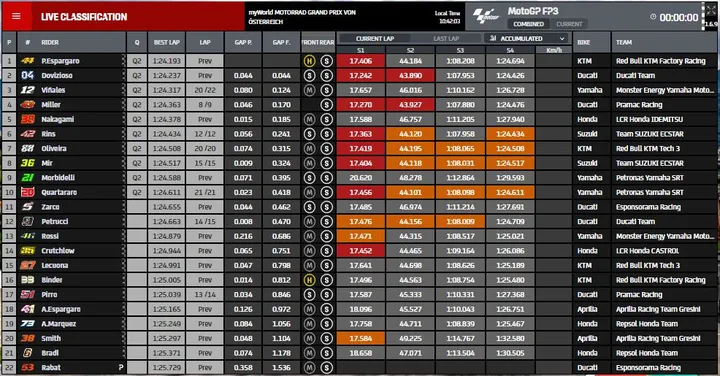Click soft rear tyre icon for Miller
The image size is (720, 376).
pyautogui.click(x=326, y=105)
